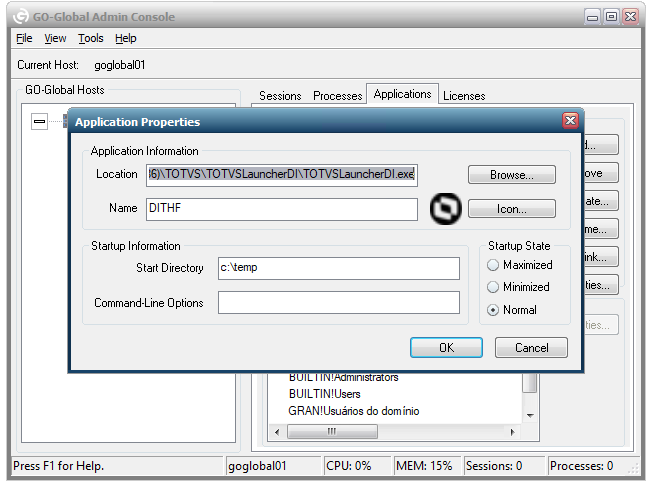The height and width of the screenshot is (487, 653).
Task: Click the Name field containing DITHF
Action: 282,209
